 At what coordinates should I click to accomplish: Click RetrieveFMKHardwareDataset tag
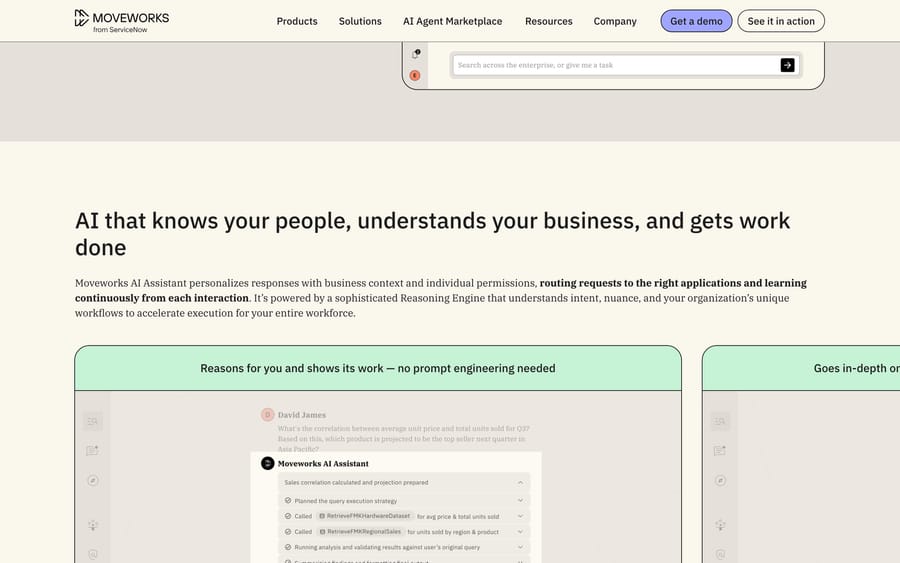coord(365,516)
